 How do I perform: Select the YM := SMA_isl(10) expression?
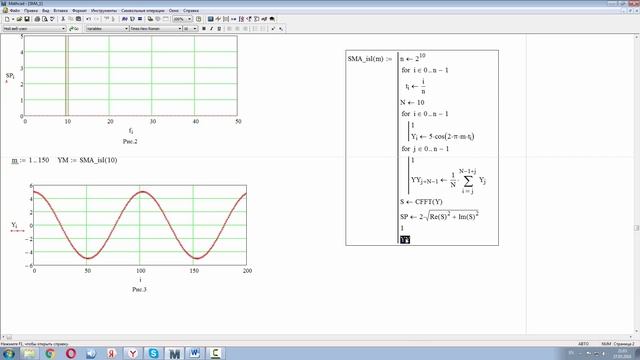coord(87,160)
